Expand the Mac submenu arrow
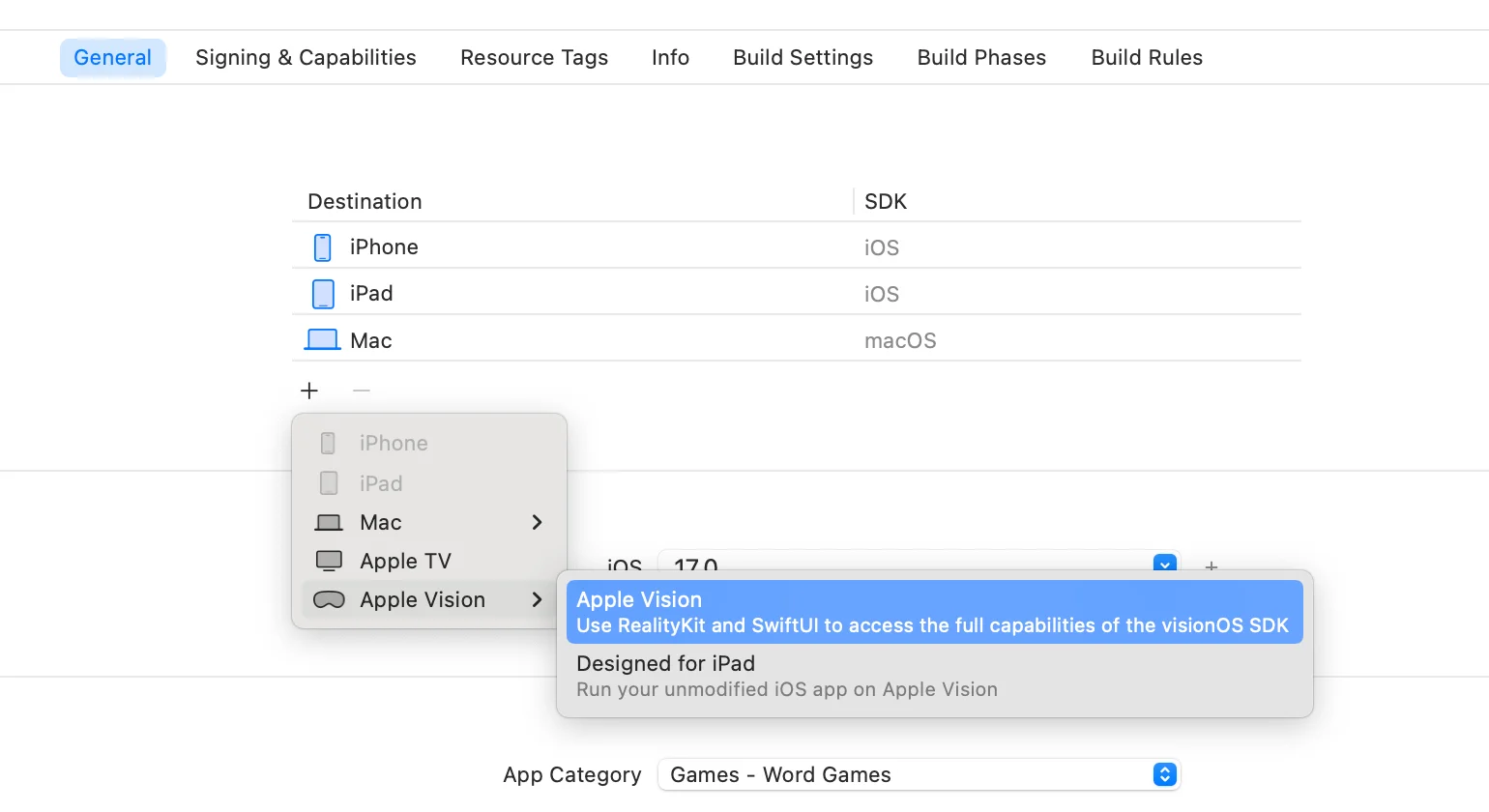The height and width of the screenshot is (812, 1489). point(538,522)
